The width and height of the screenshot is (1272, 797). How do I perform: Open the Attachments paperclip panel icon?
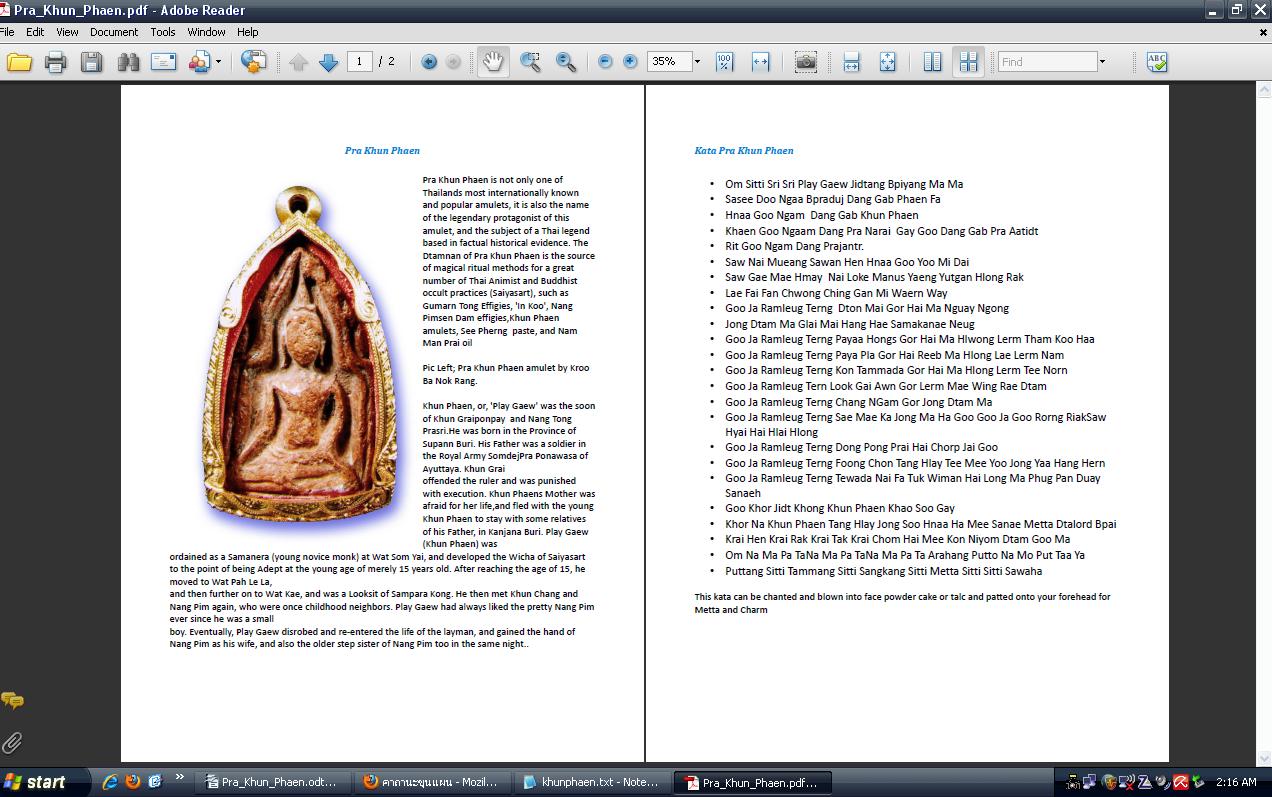(13, 742)
